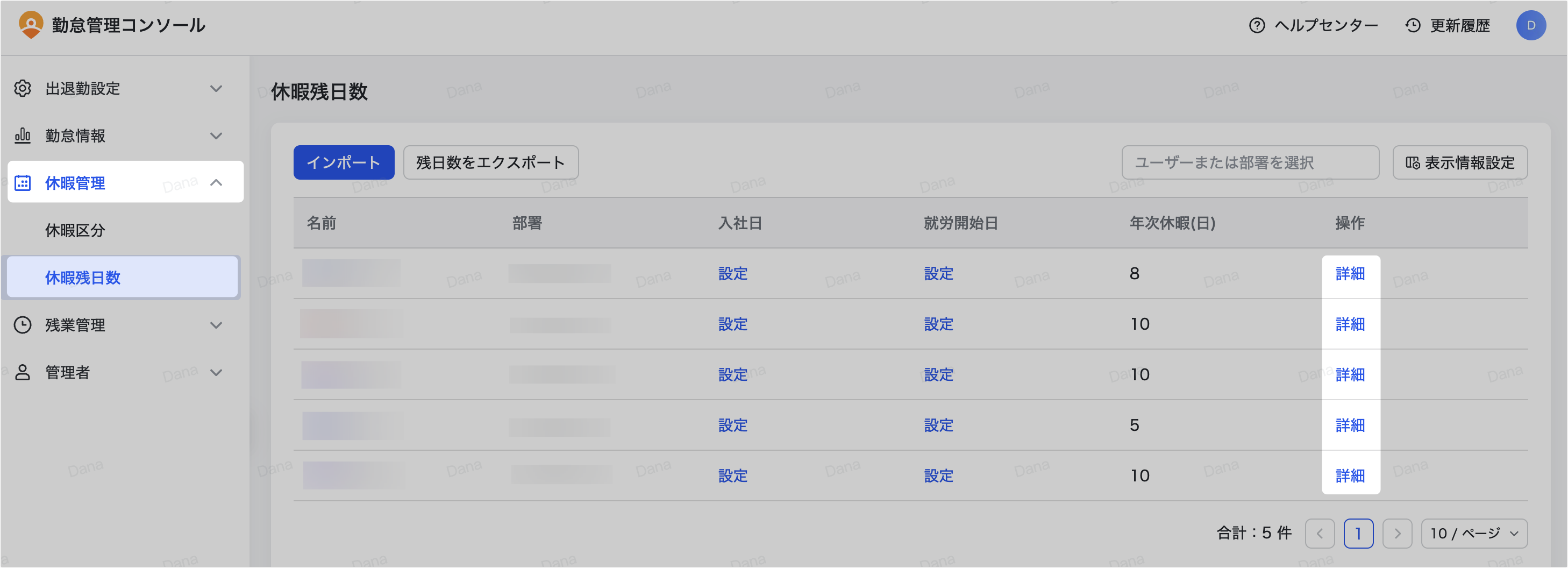Open the 10 / ページ page size dropdown

coord(1474,534)
